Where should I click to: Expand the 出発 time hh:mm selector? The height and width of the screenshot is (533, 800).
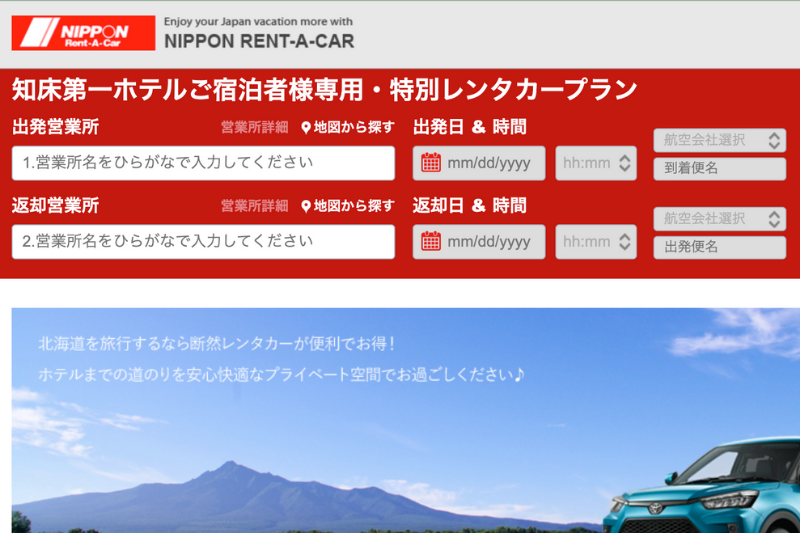[596, 163]
